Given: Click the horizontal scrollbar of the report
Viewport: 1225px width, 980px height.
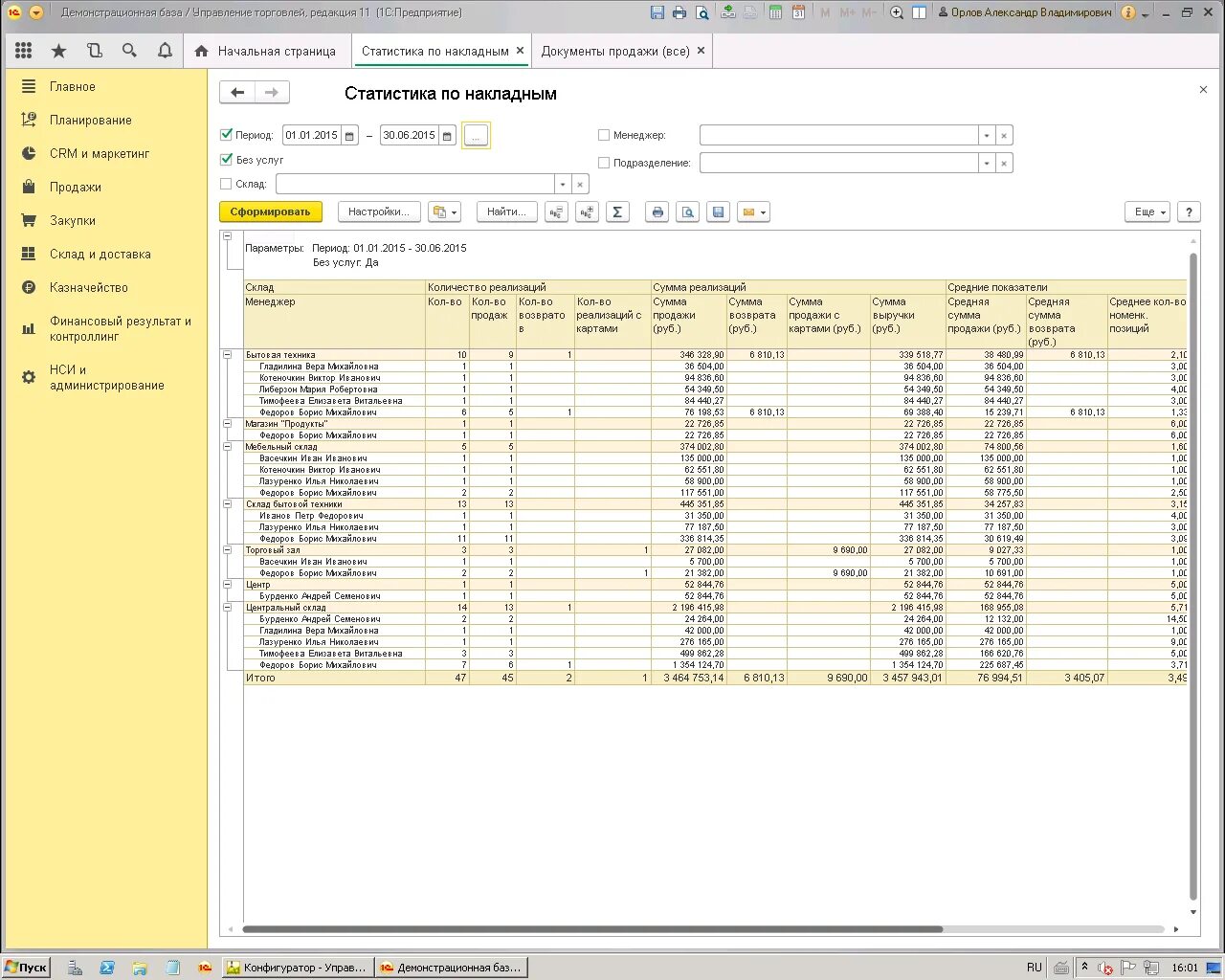Looking at the screenshot, I should pyautogui.click(x=593, y=929).
